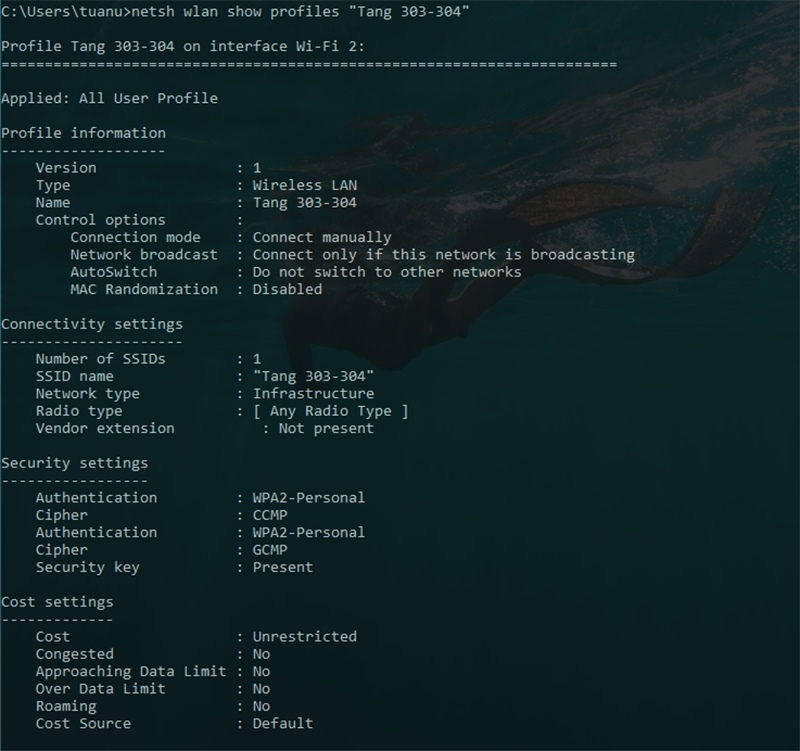Select the 'Network type : Infrastructure' row
Image resolution: width=800 pixels, height=751 pixels.
[x=205, y=394]
